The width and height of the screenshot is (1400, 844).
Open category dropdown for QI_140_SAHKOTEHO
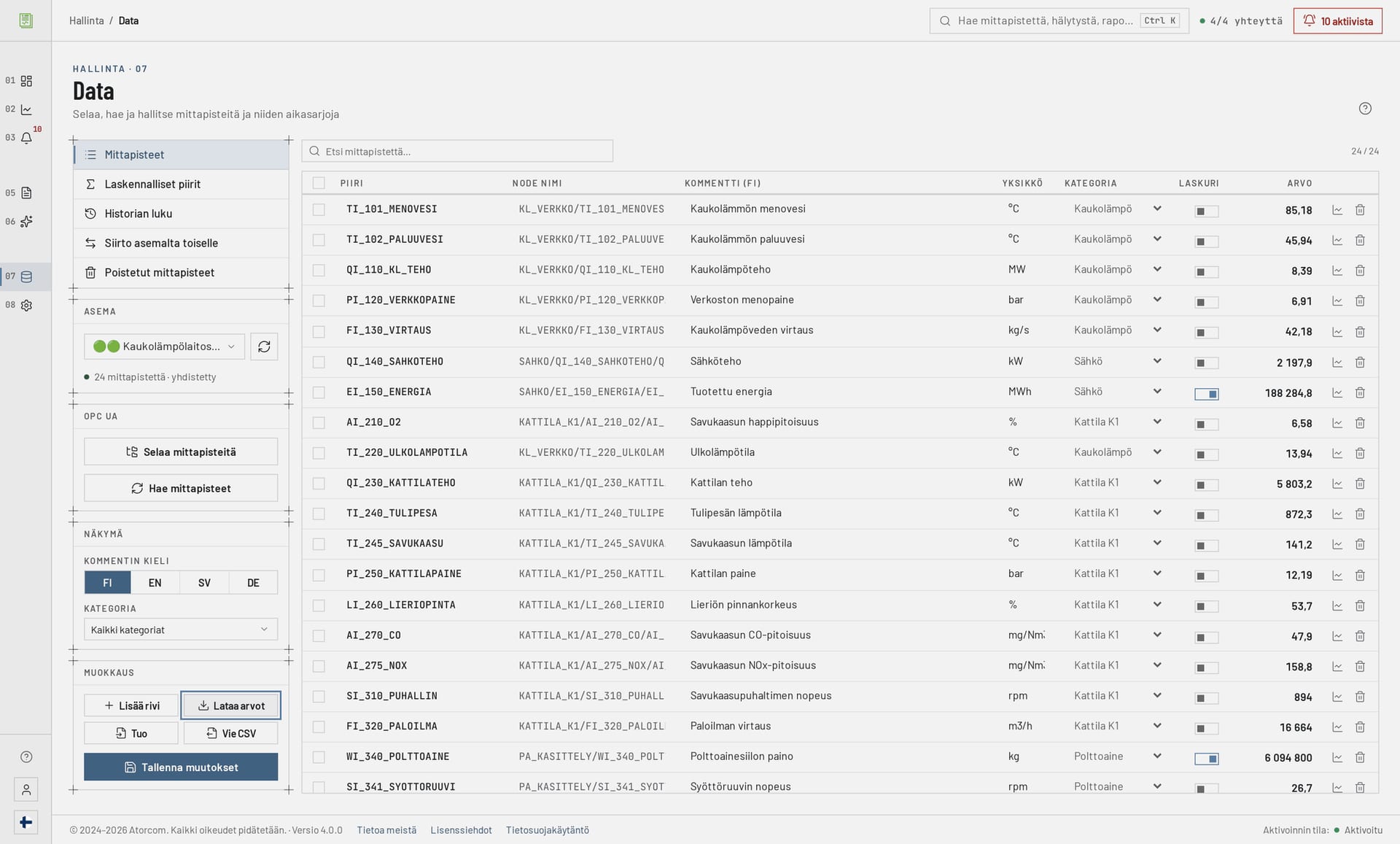tap(1117, 361)
